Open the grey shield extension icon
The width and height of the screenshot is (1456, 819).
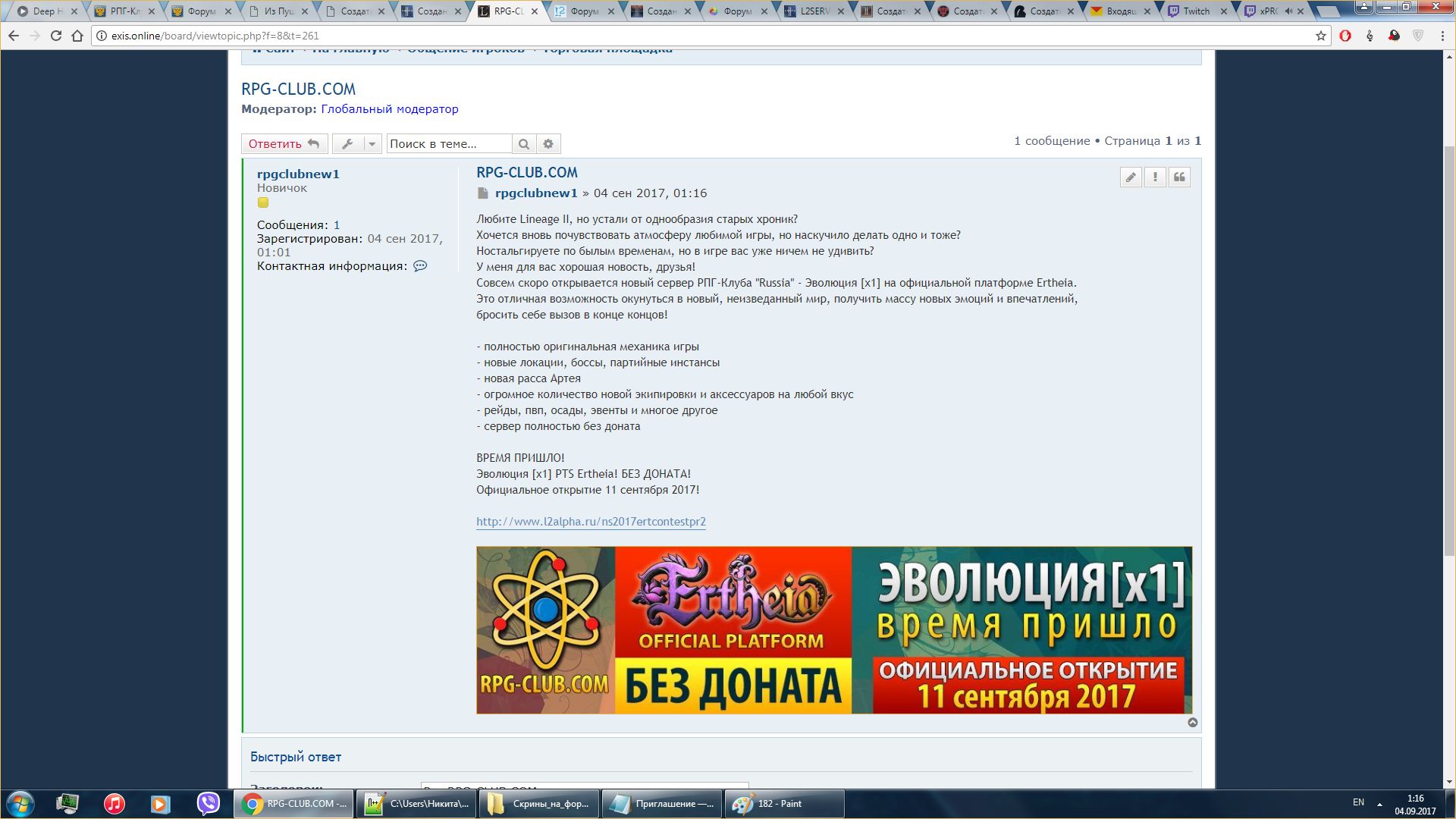click(x=1418, y=36)
